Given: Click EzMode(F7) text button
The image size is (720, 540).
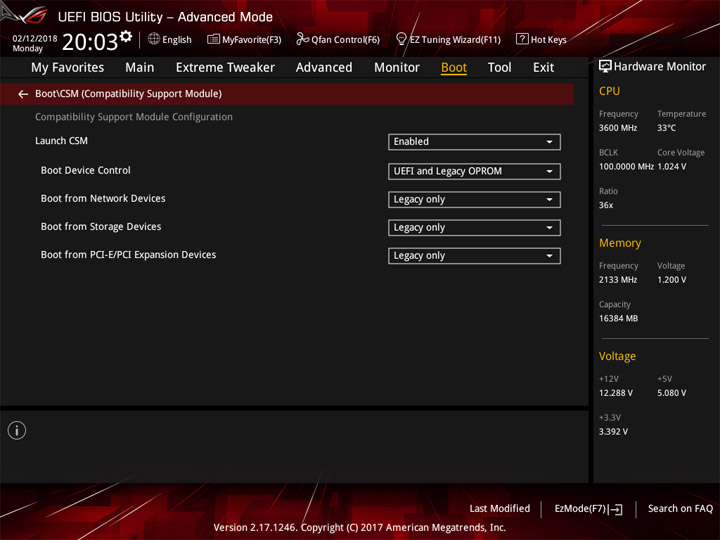Looking at the screenshot, I should click(580, 508).
